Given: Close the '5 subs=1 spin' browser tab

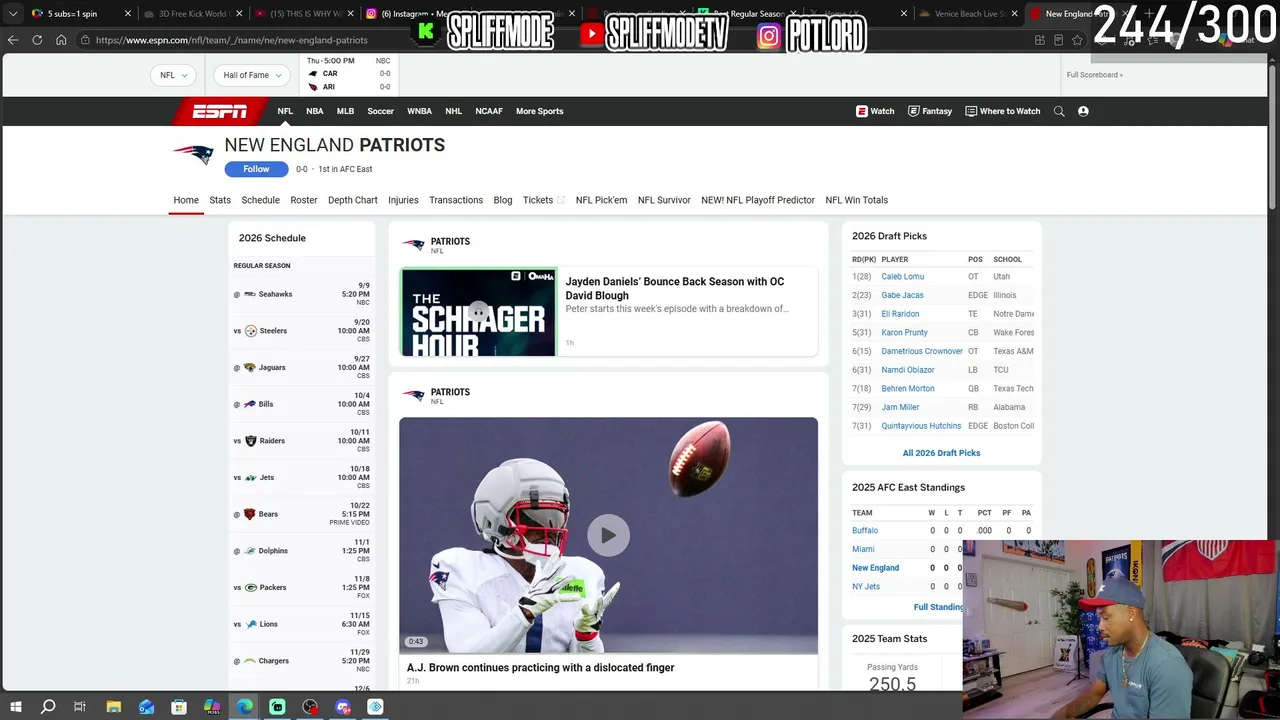Looking at the screenshot, I should [128, 14].
